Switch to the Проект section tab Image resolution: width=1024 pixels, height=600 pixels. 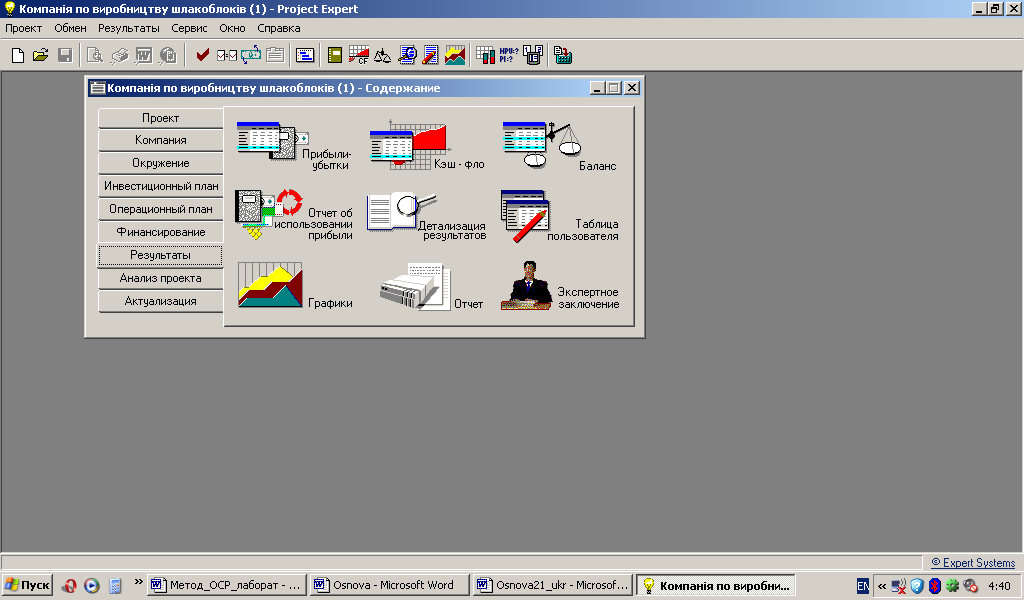point(161,118)
